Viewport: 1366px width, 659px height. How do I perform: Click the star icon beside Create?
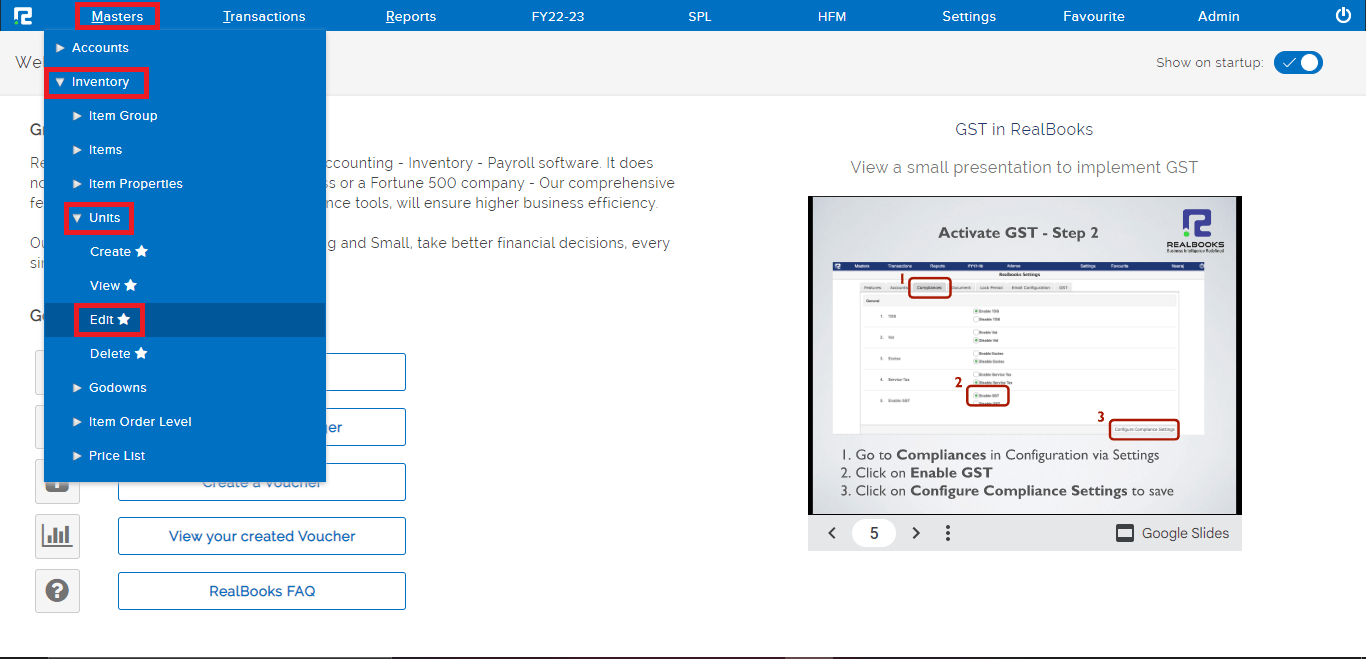click(142, 252)
